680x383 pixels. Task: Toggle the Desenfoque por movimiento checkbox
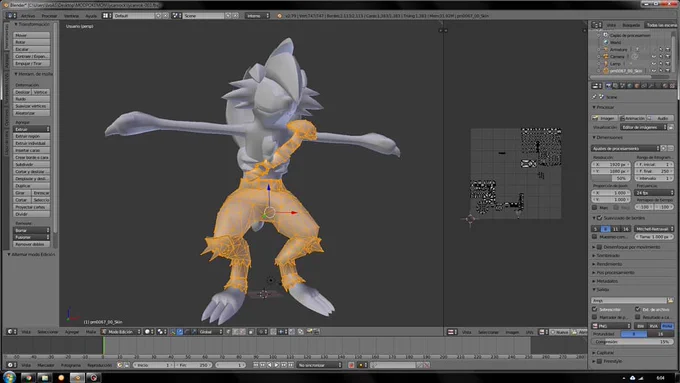pos(600,247)
